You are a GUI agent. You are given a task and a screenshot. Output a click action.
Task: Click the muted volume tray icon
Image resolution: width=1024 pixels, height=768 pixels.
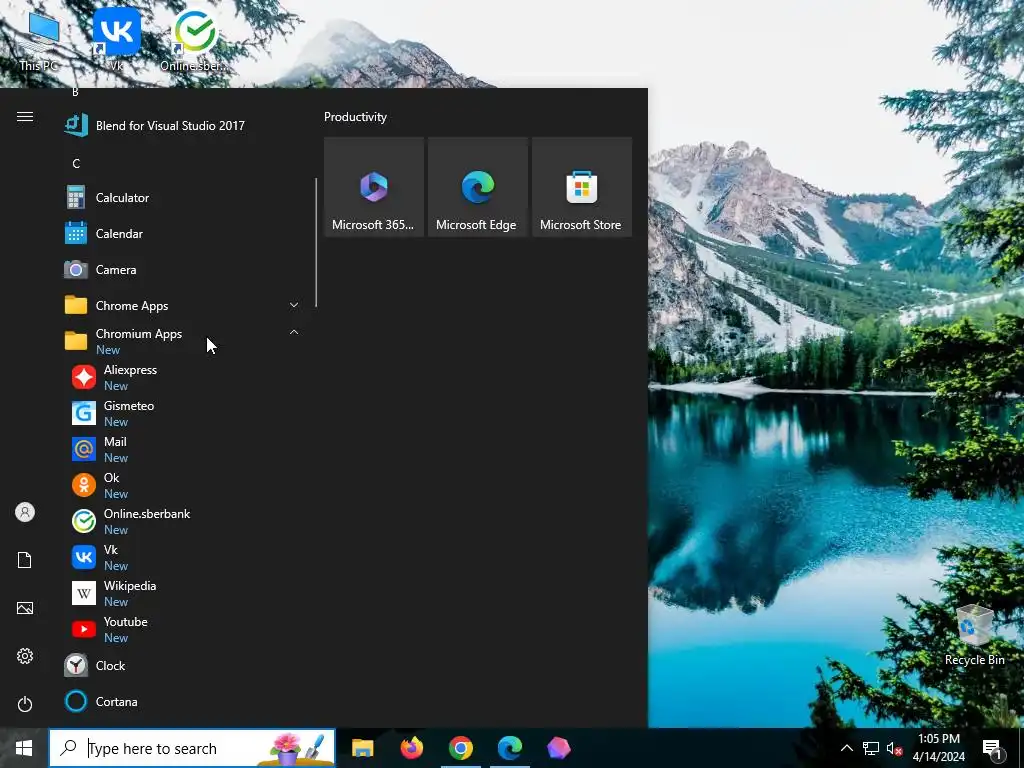click(x=894, y=748)
